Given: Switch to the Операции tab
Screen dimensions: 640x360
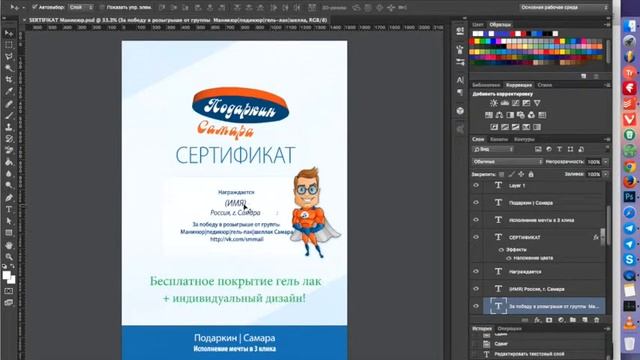Looking at the screenshot, I should (509, 328).
